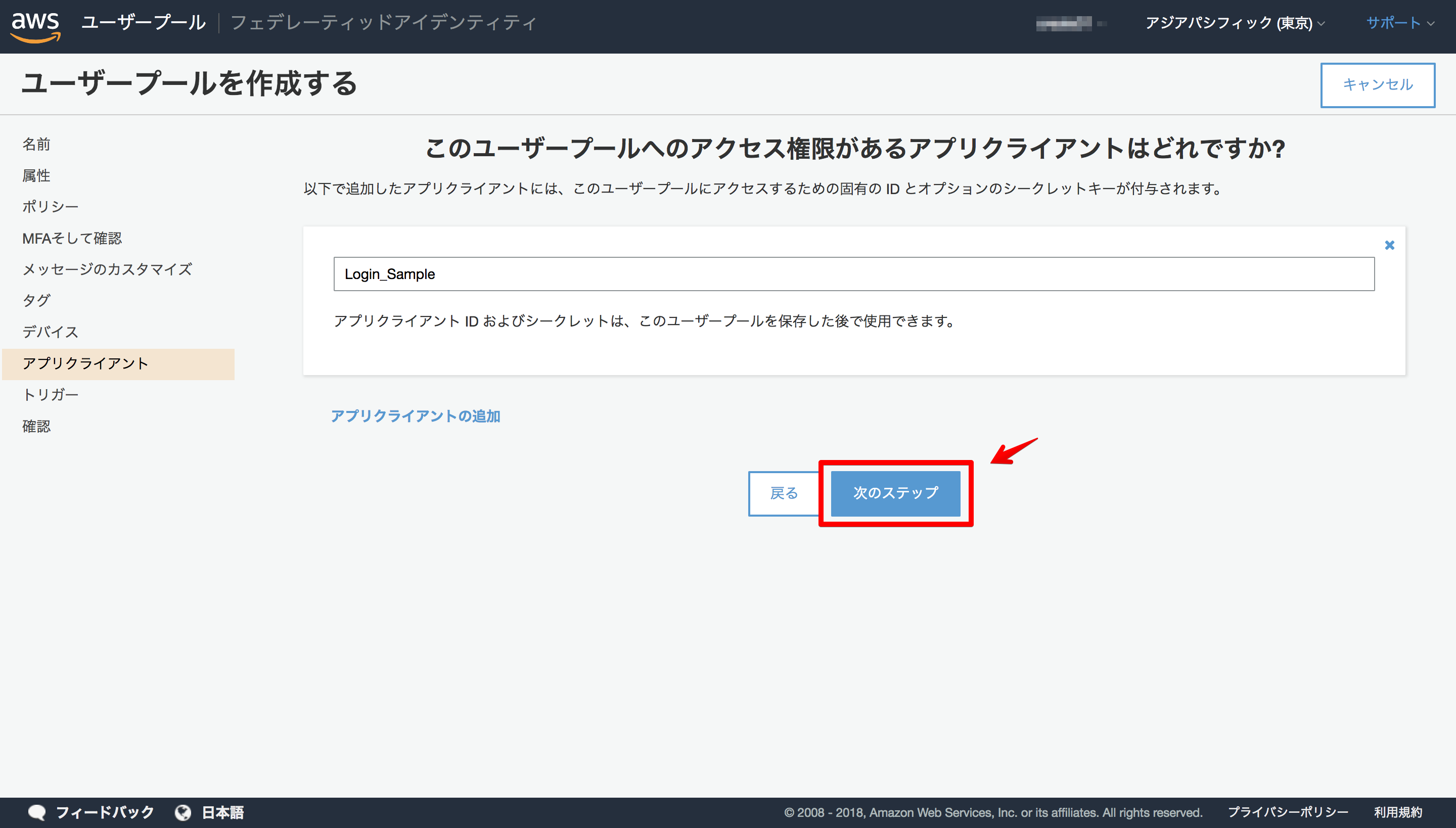Open the 利用規約 footer link
The width and height of the screenshot is (1456, 828).
click(x=1398, y=812)
